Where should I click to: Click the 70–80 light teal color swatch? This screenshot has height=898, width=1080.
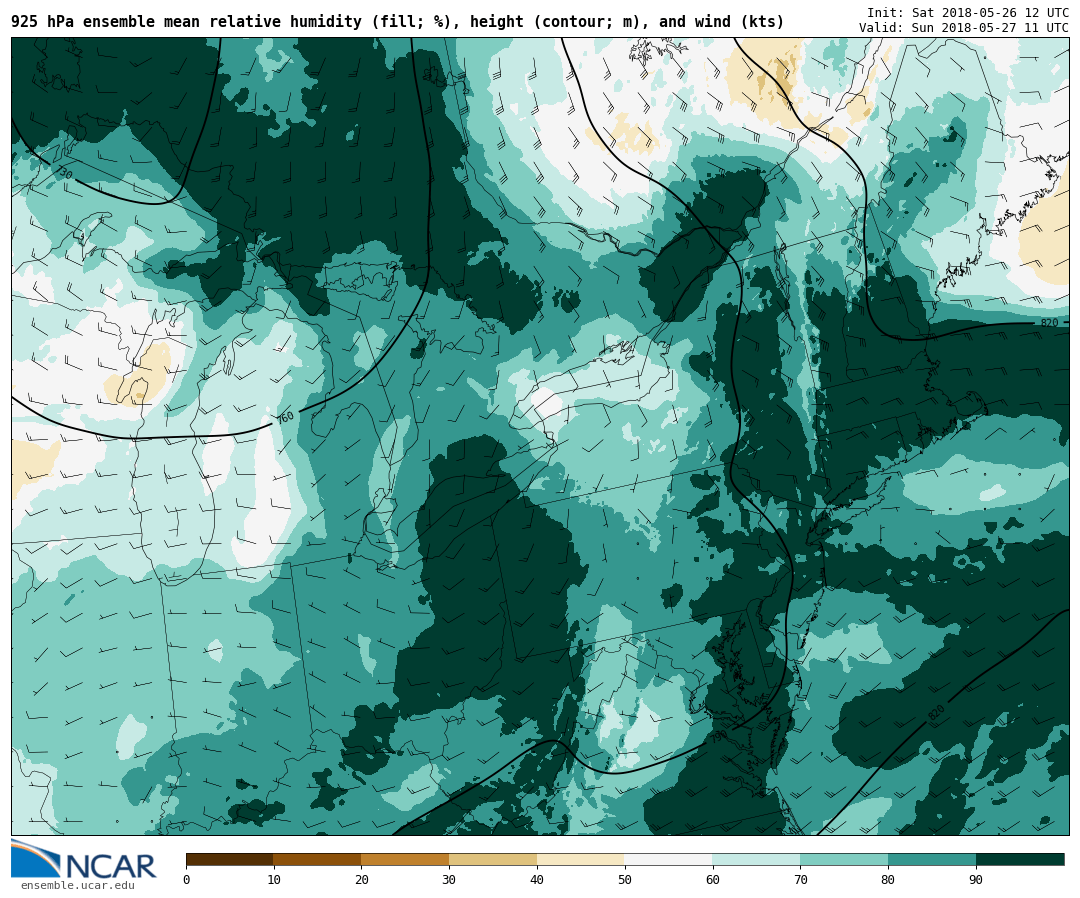point(844,859)
